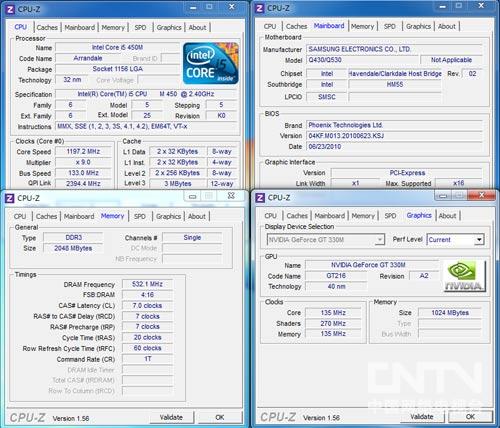Click the Bus Speed value 133.0 MHz
The image size is (500, 428).
click(x=83, y=173)
